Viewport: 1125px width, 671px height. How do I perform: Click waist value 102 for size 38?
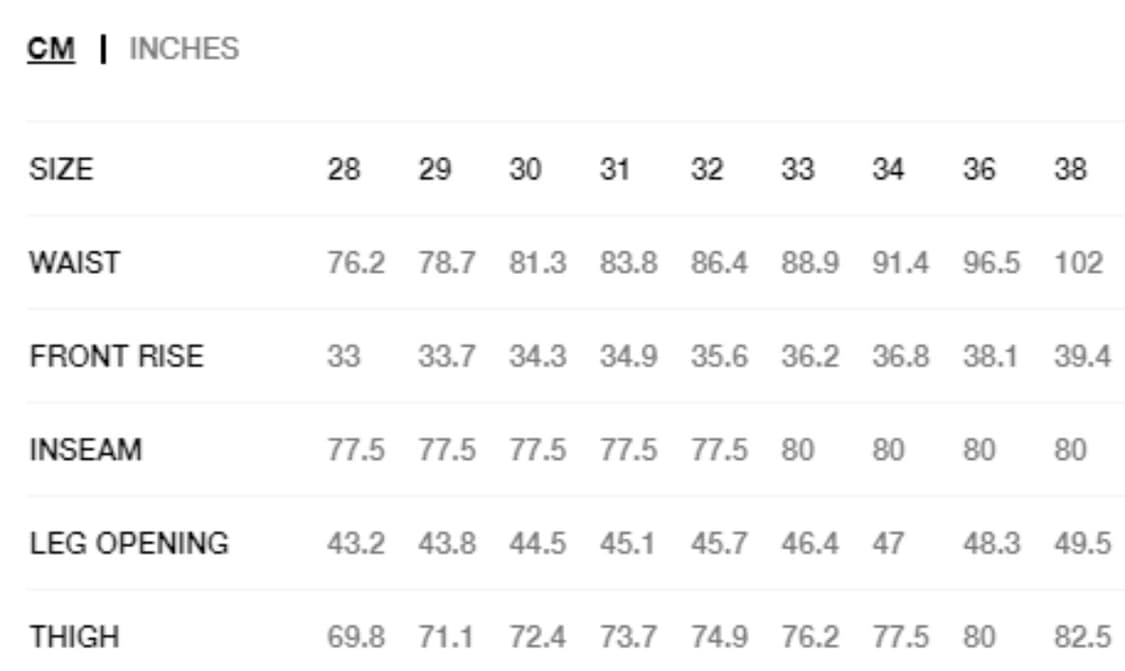(x=1078, y=263)
